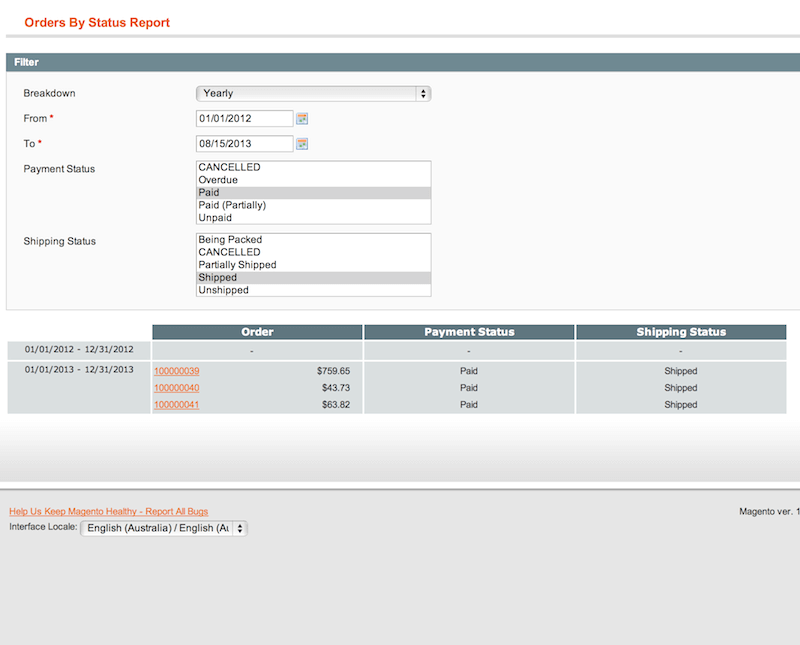Screen dimensions: 800x645
Task: Expand the Breakdown dropdown set to Yearly
Action: click(x=313, y=93)
